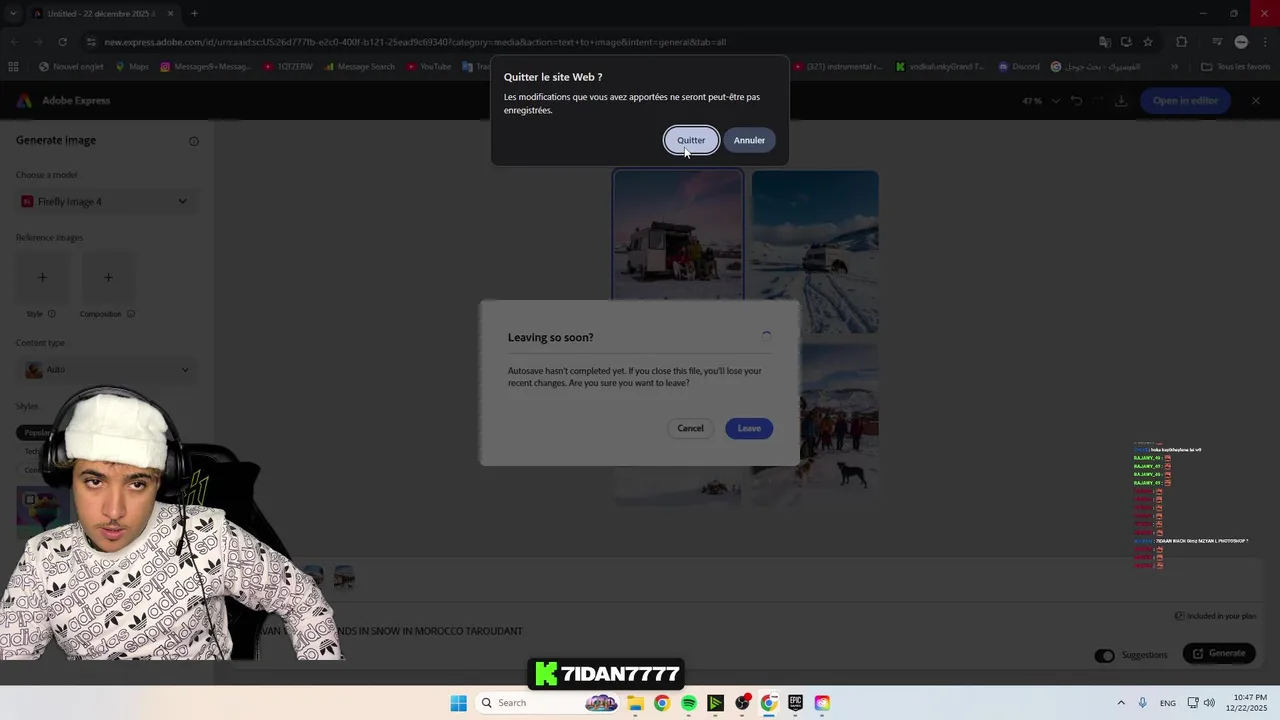Open the apps grid icon in bookmarks bar
Screen dimensions: 1280x720
(13, 67)
